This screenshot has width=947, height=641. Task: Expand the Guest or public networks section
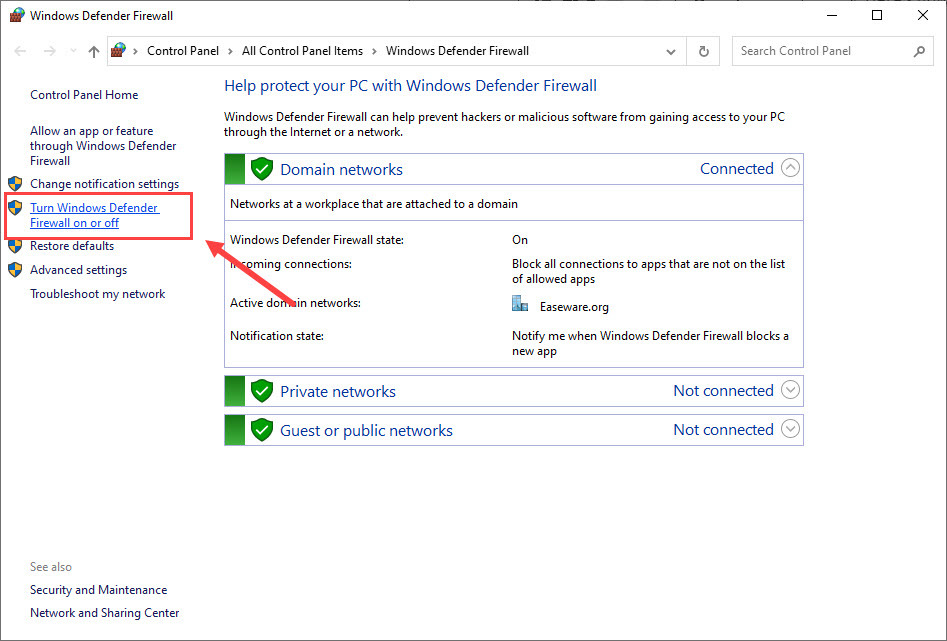tap(790, 429)
